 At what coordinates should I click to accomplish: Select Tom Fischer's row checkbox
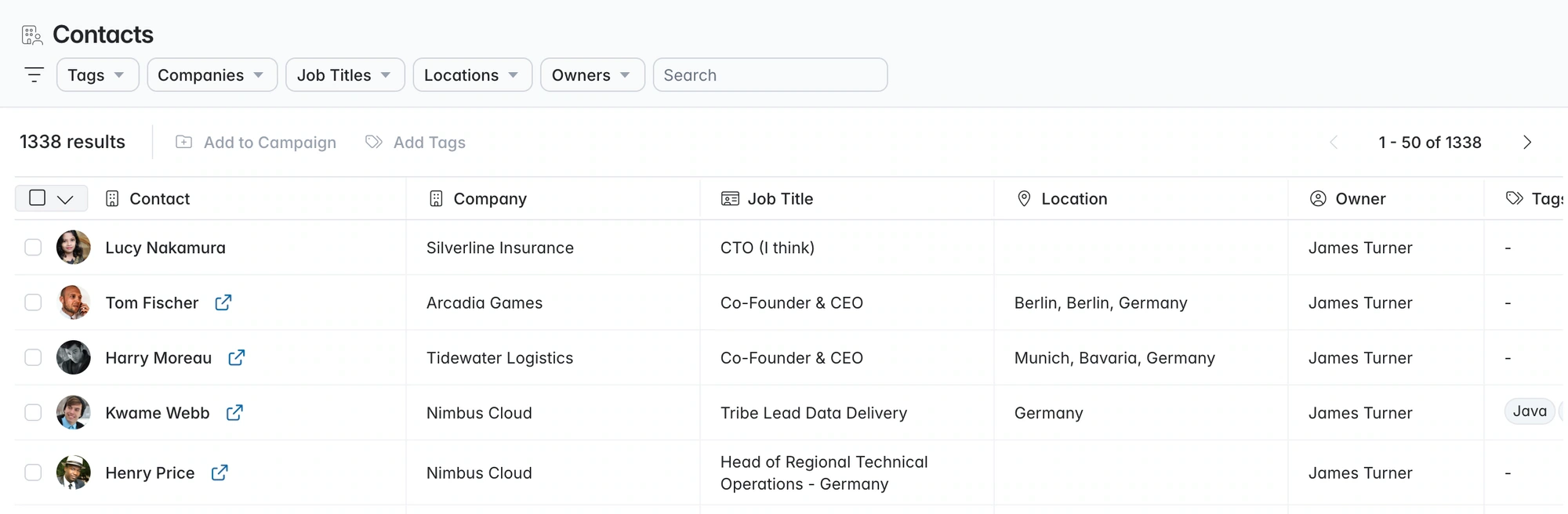click(x=33, y=302)
